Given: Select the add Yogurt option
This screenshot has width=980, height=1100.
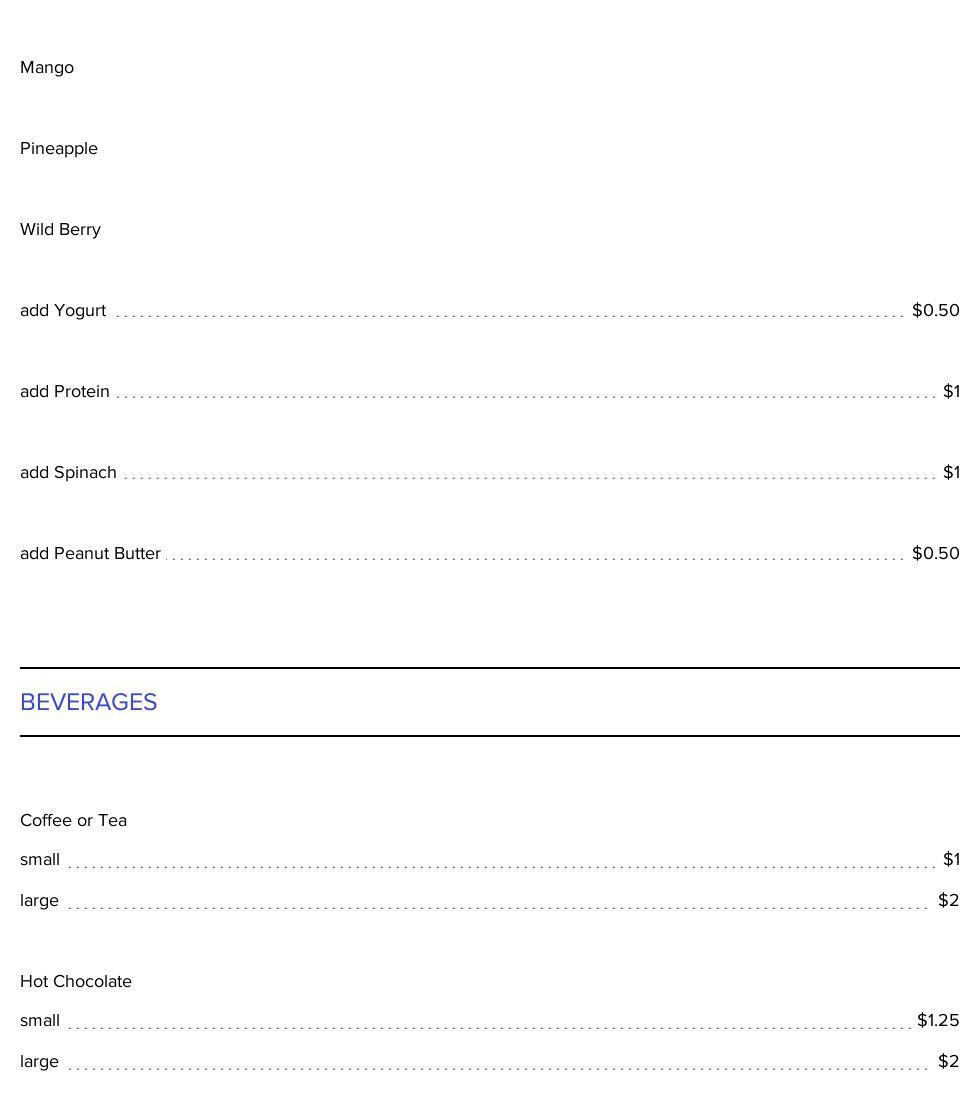Looking at the screenshot, I should tap(63, 310).
